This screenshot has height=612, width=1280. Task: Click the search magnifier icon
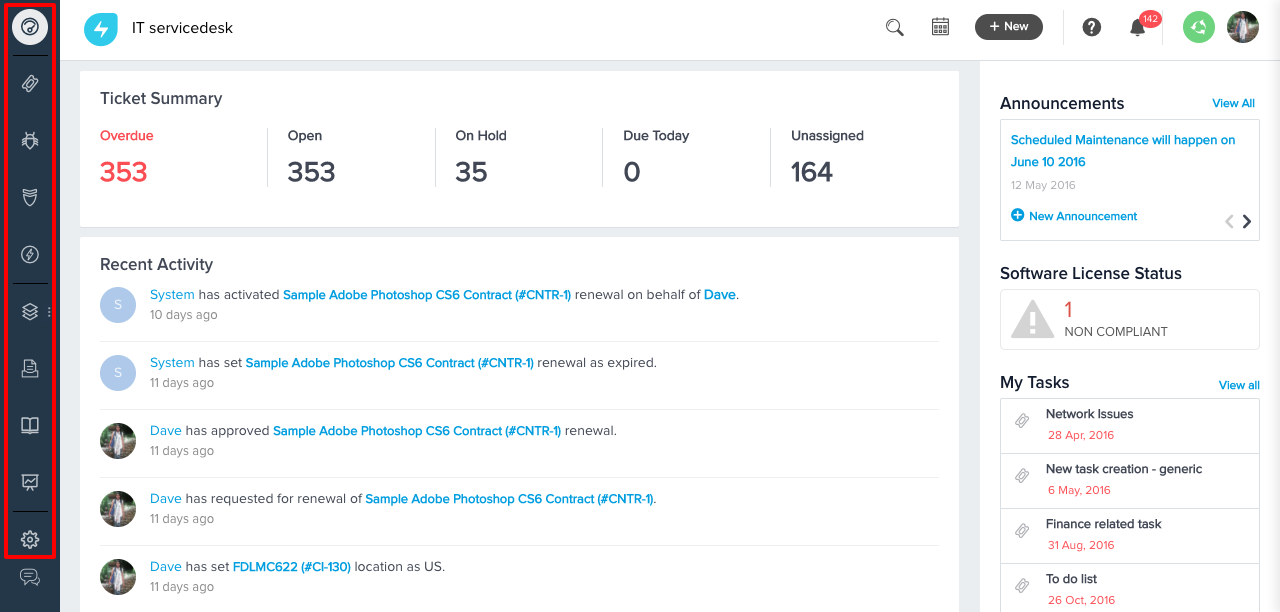[x=894, y=27]
